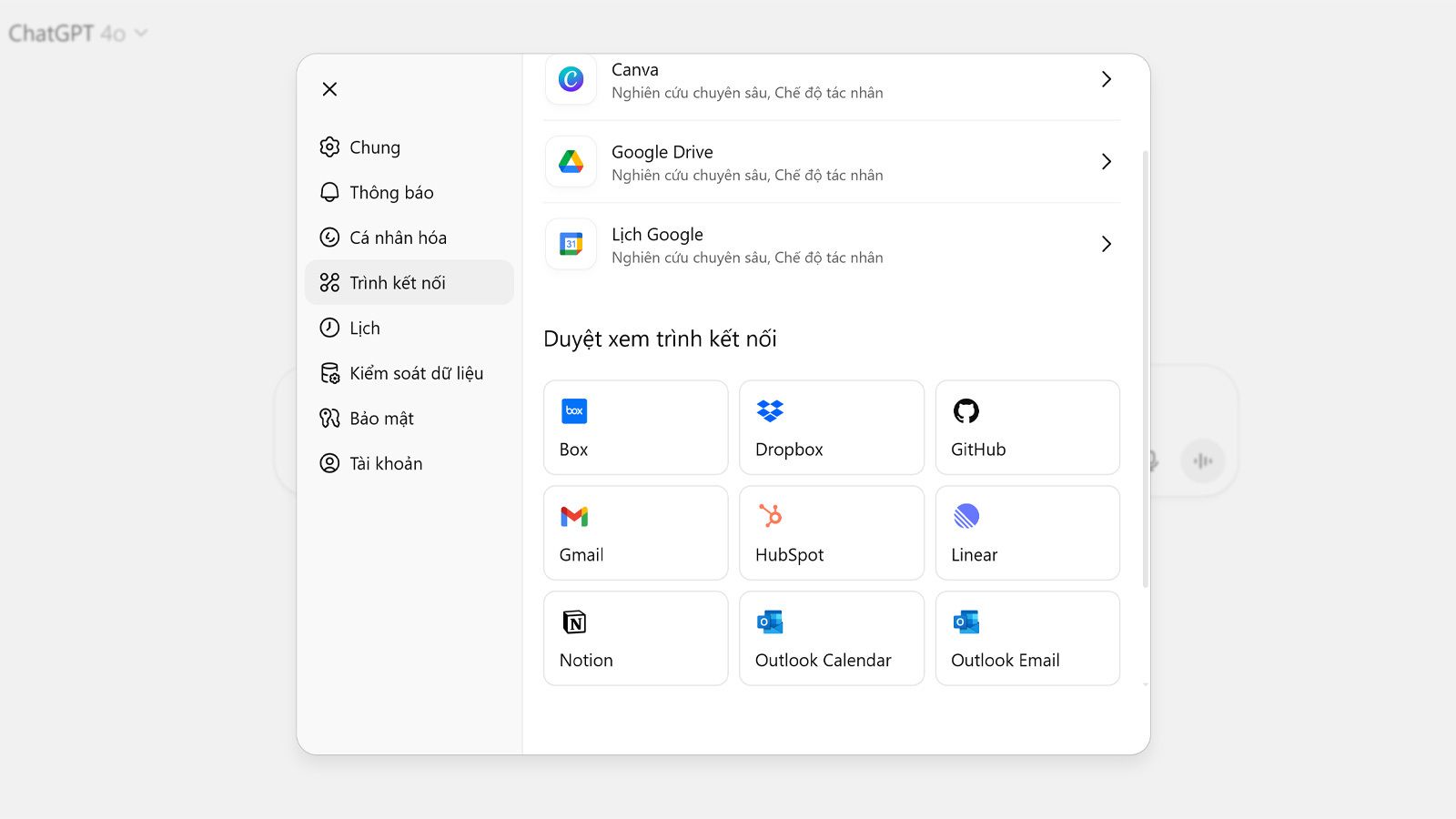Close the settings dialog with X
This screenshot has height=819, width=1456.
(329, 89)
